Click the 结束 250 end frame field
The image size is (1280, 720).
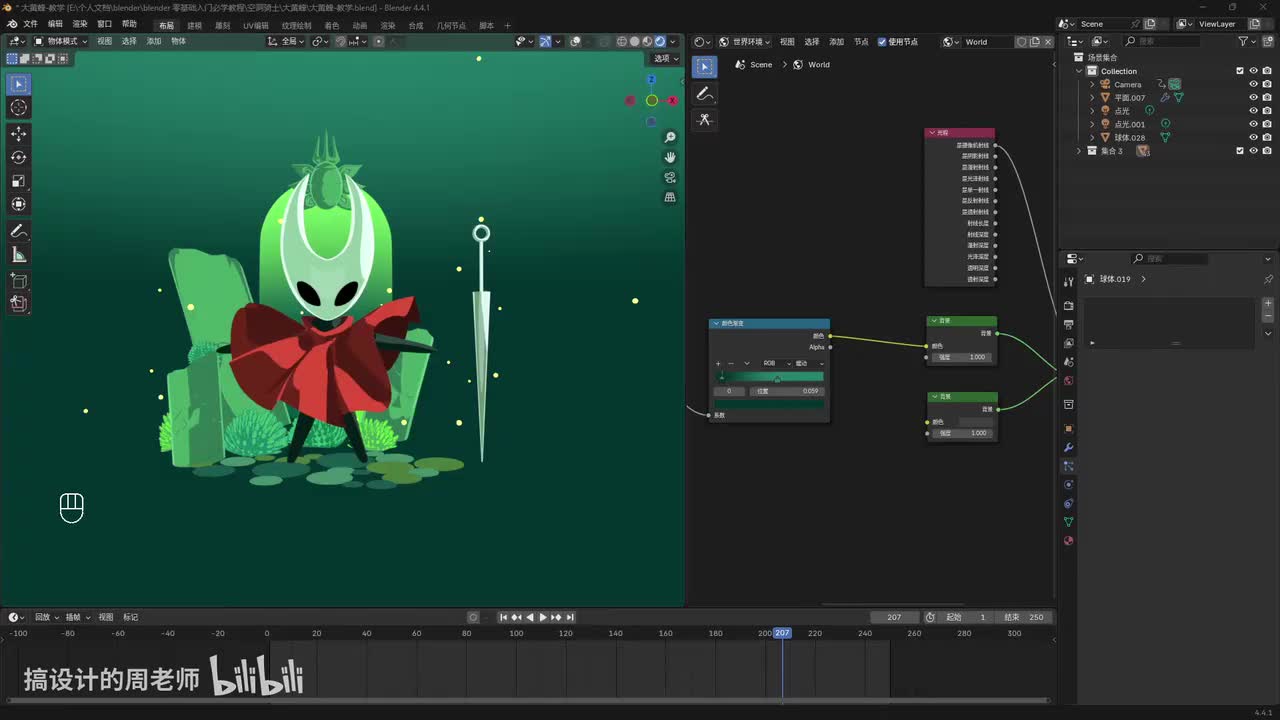(1025, 617)
